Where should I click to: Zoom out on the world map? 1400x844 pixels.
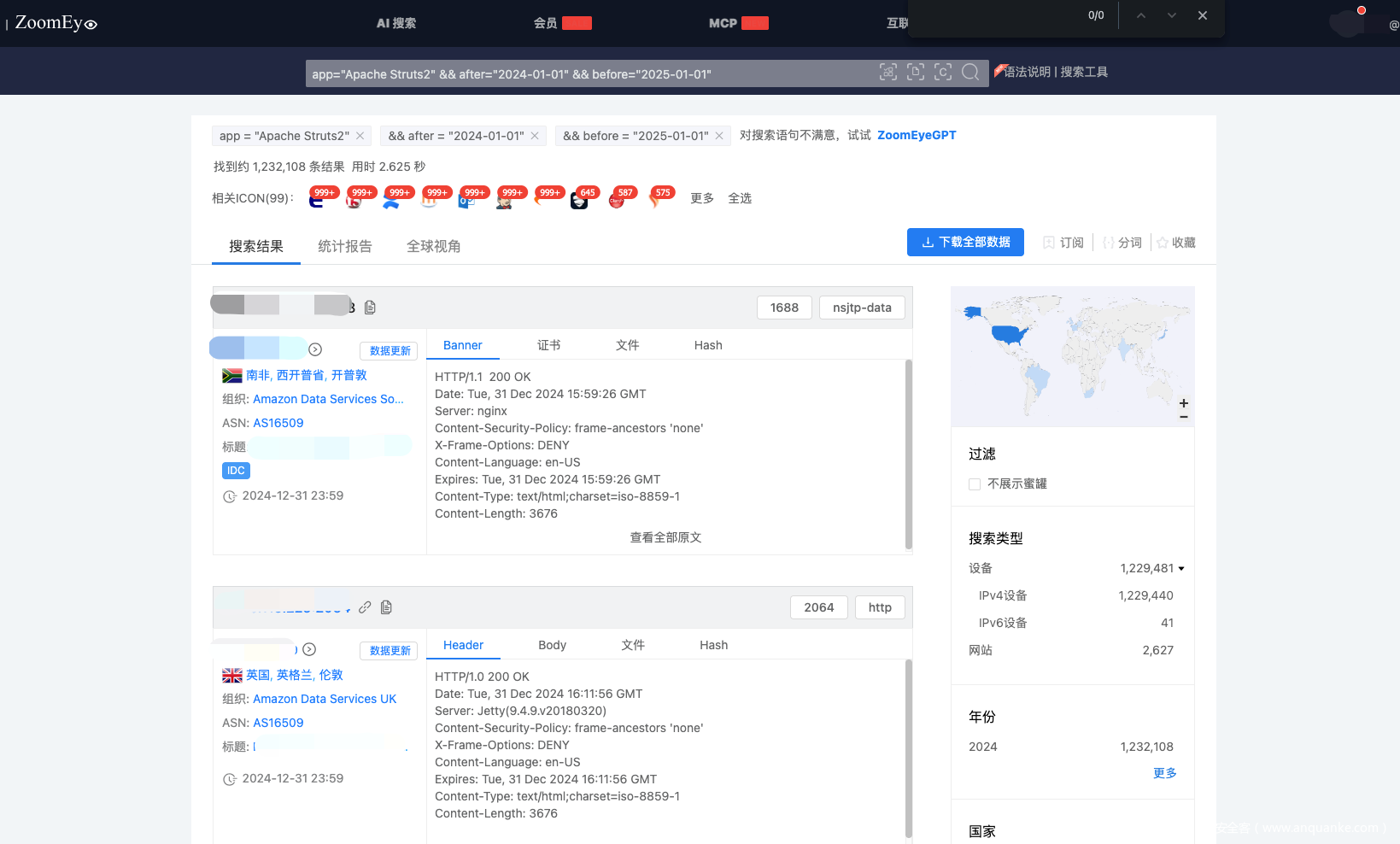pyautogui.click(x=1184, y=417)
